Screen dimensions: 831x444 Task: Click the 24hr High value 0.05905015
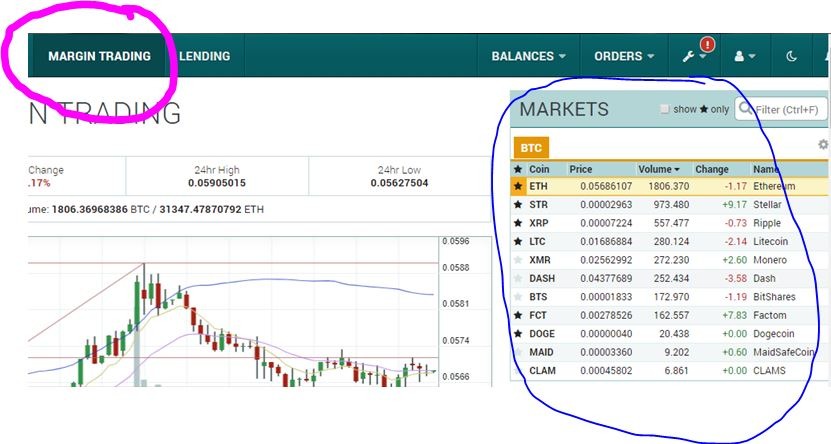tap(217, 183)
